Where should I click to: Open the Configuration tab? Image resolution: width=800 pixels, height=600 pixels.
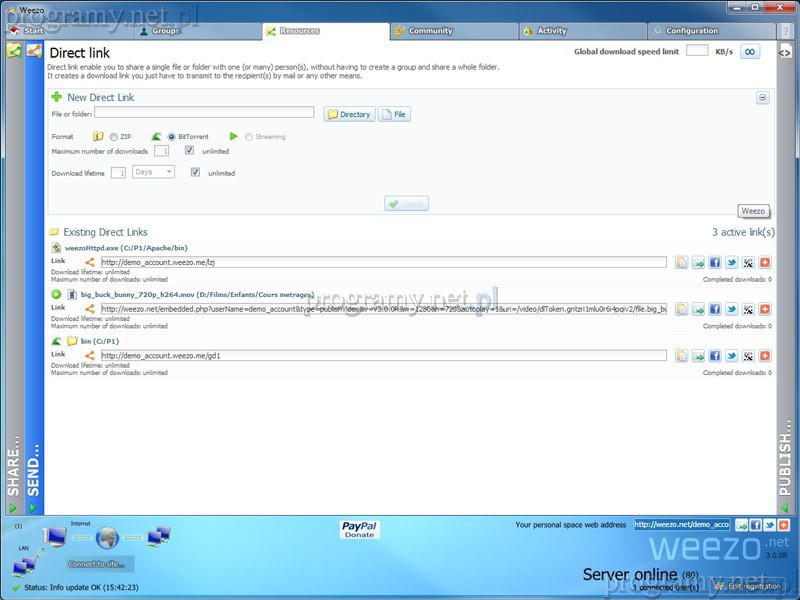(692, 31)
